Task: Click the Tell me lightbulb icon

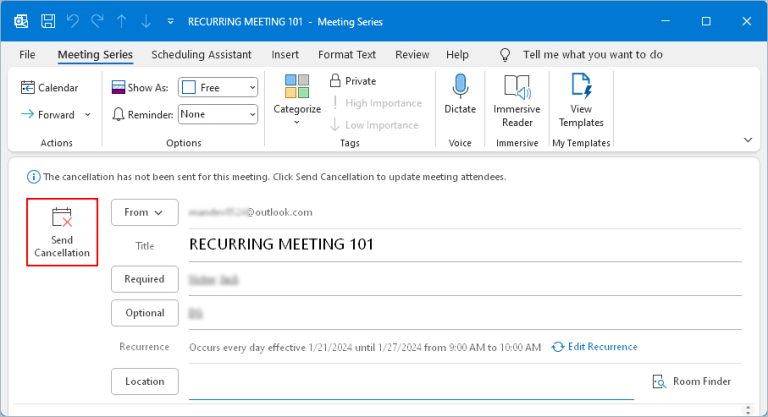Action: (x=504, y=54)
